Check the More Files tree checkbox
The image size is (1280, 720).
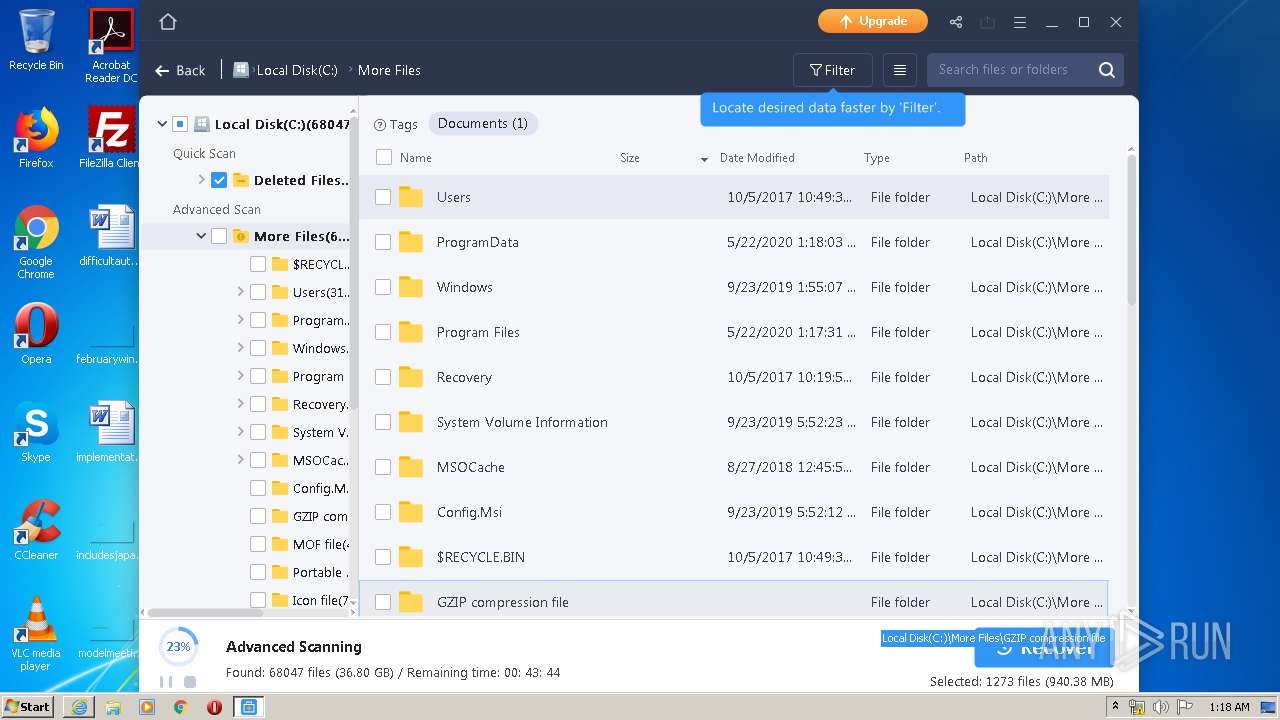tap(219, 236)
